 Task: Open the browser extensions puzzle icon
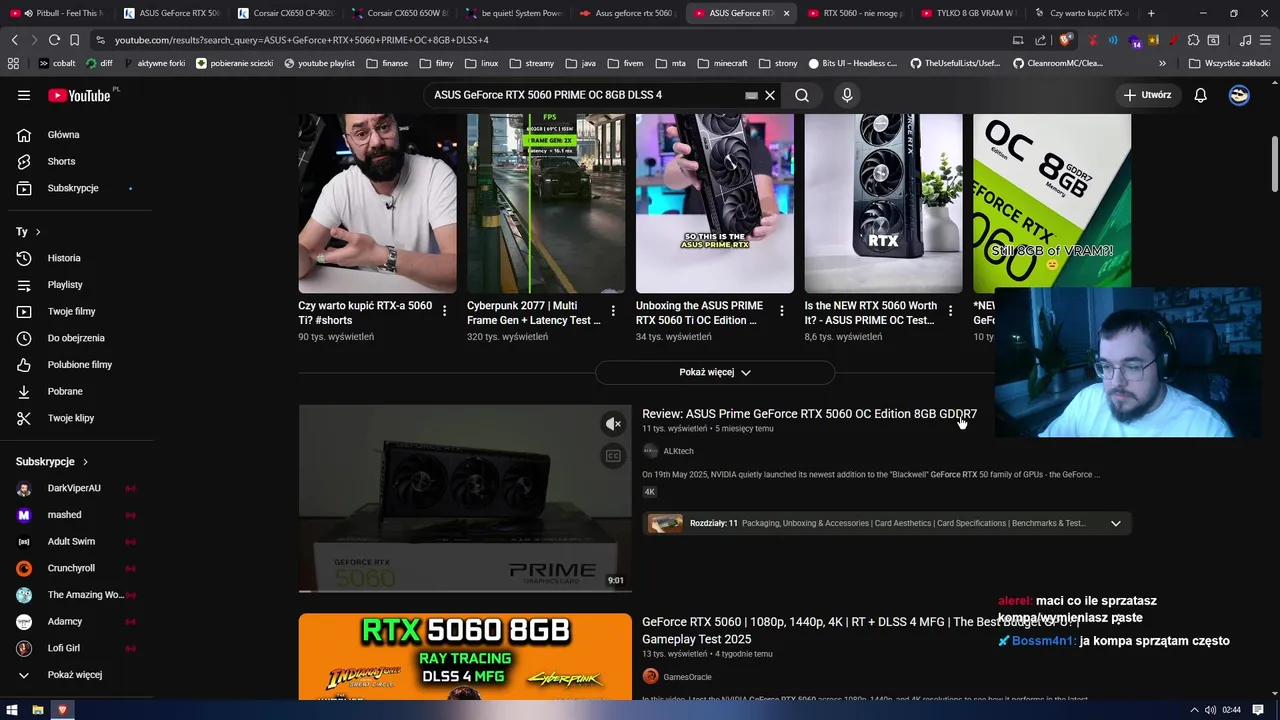coord(1194,40)
